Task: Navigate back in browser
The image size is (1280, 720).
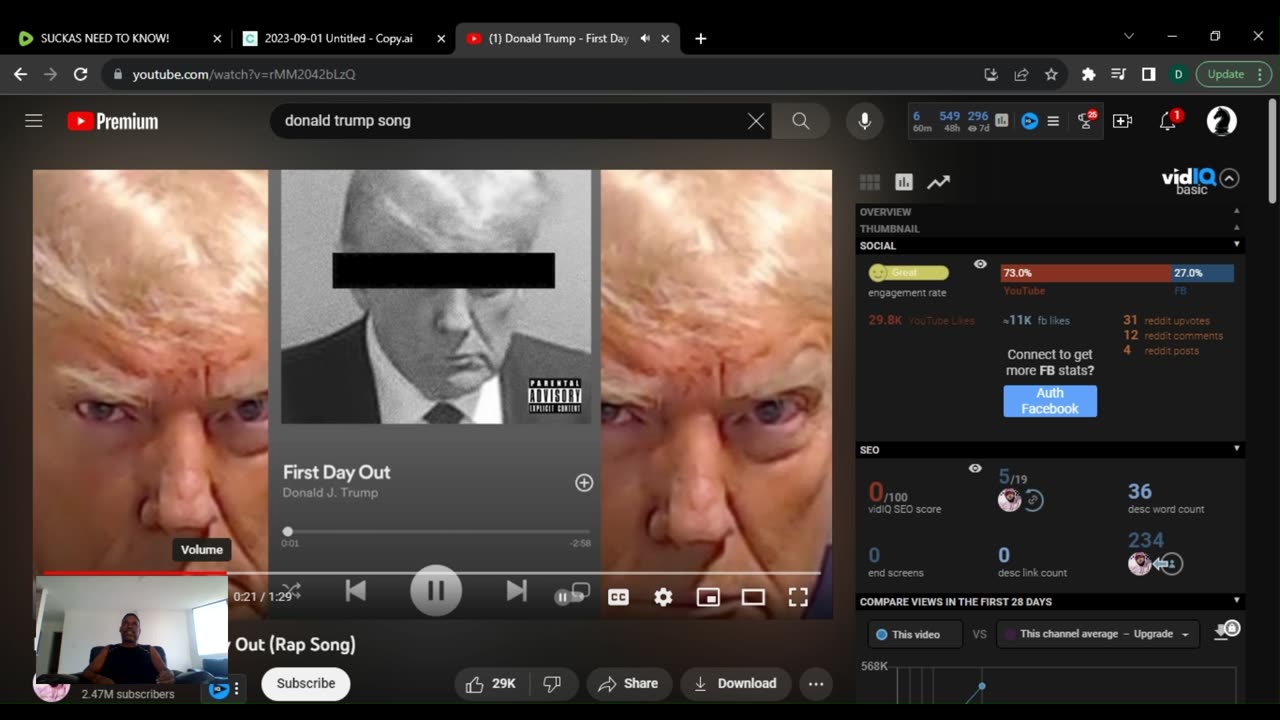Action: pyautogui.click(x=20, y=74)
